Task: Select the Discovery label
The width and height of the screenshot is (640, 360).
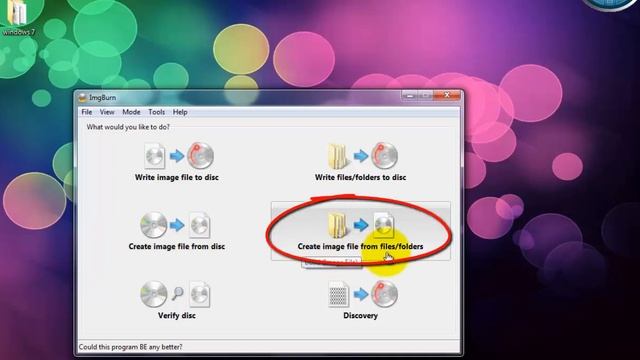Action: [360, 316]
